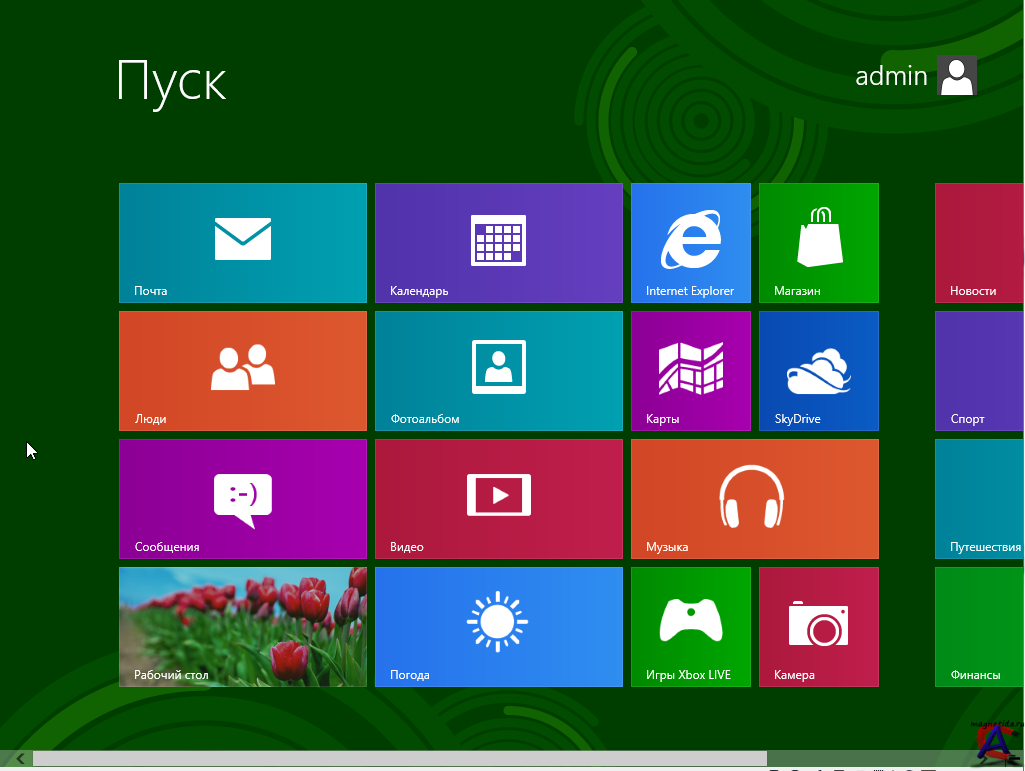Launch Игры Xbox LIVE tile
Screen dimensions: 1025x771
tap(690, 626)
